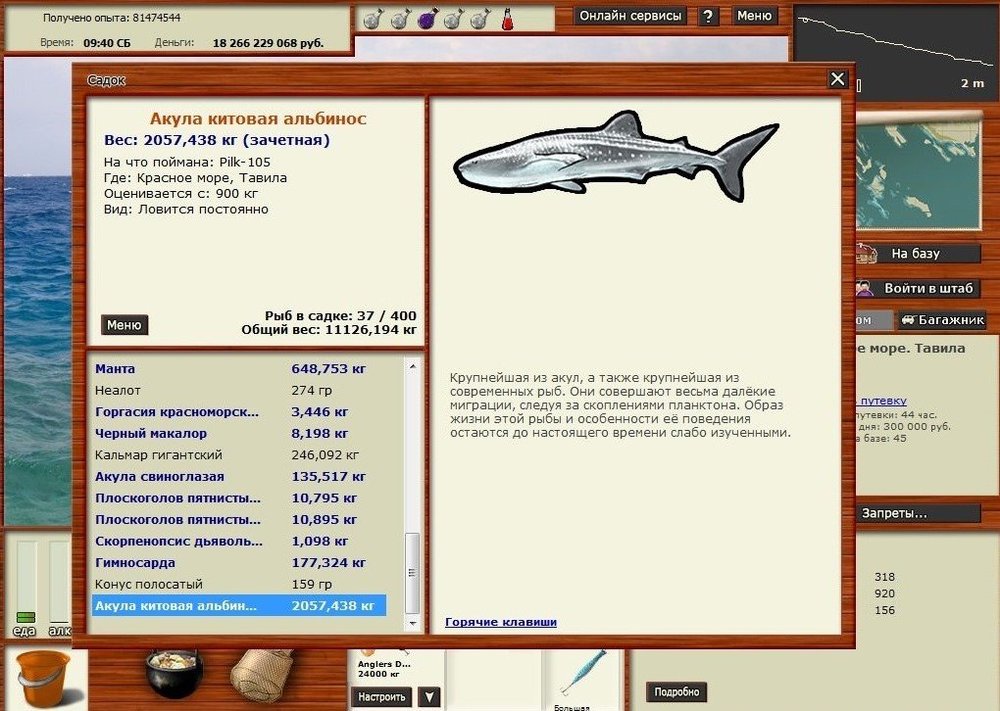
Task: Open the Багажник trunk button
Action: pos(942,321)
